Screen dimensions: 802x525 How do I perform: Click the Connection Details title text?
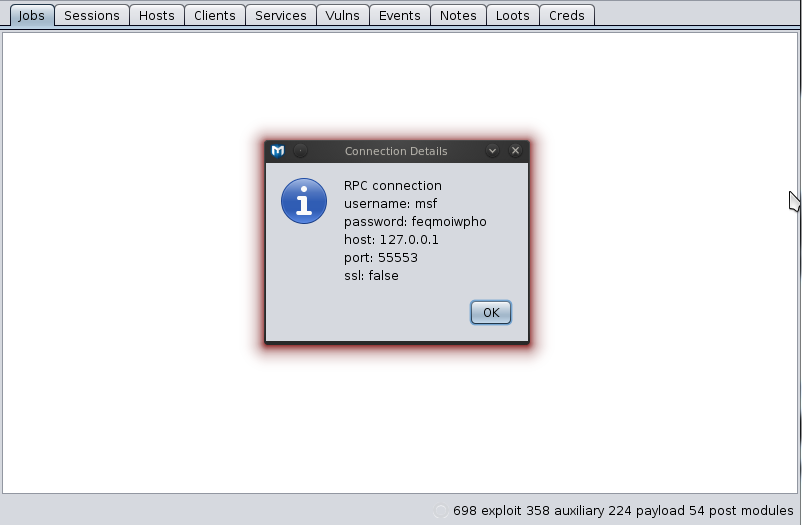[396, 151]
